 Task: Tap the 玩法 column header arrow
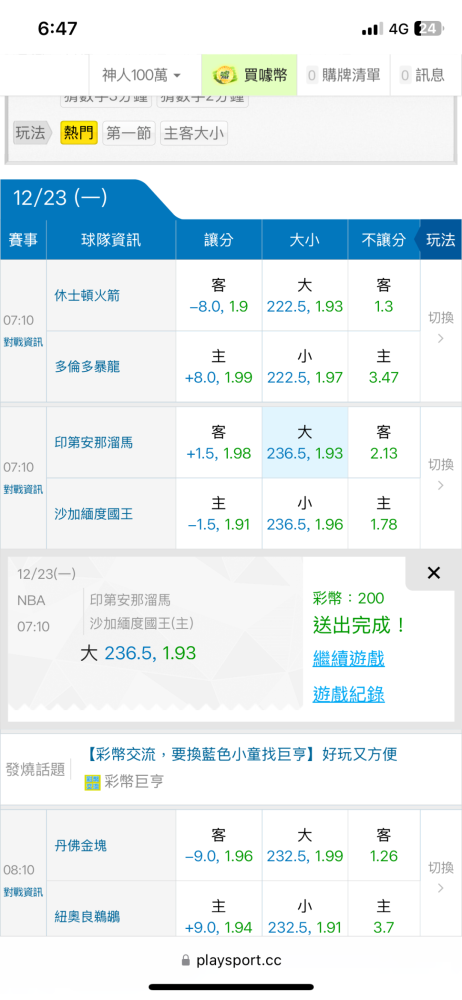pos(438,240)
